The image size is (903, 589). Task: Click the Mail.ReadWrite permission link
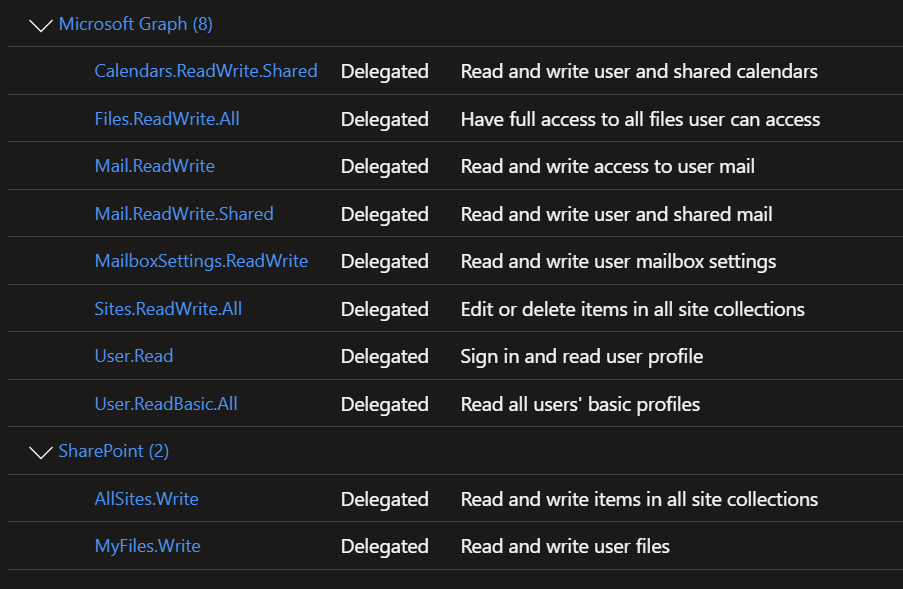(155, 166)
